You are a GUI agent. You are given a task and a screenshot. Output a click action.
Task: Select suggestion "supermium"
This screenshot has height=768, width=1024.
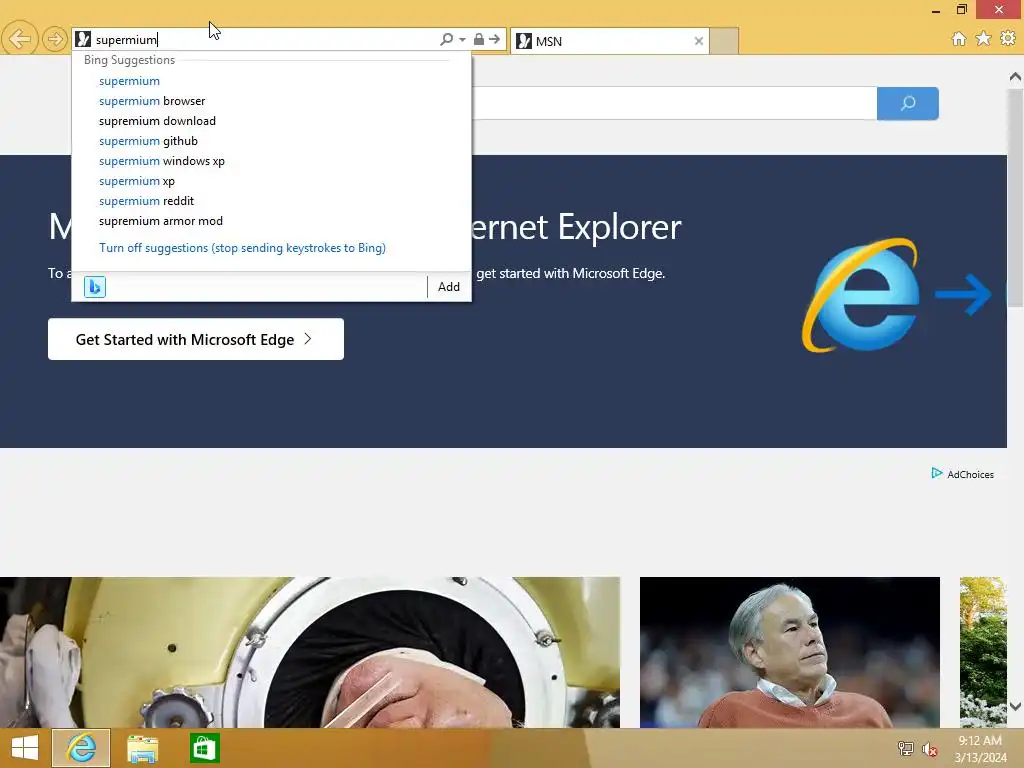[129, 81]
